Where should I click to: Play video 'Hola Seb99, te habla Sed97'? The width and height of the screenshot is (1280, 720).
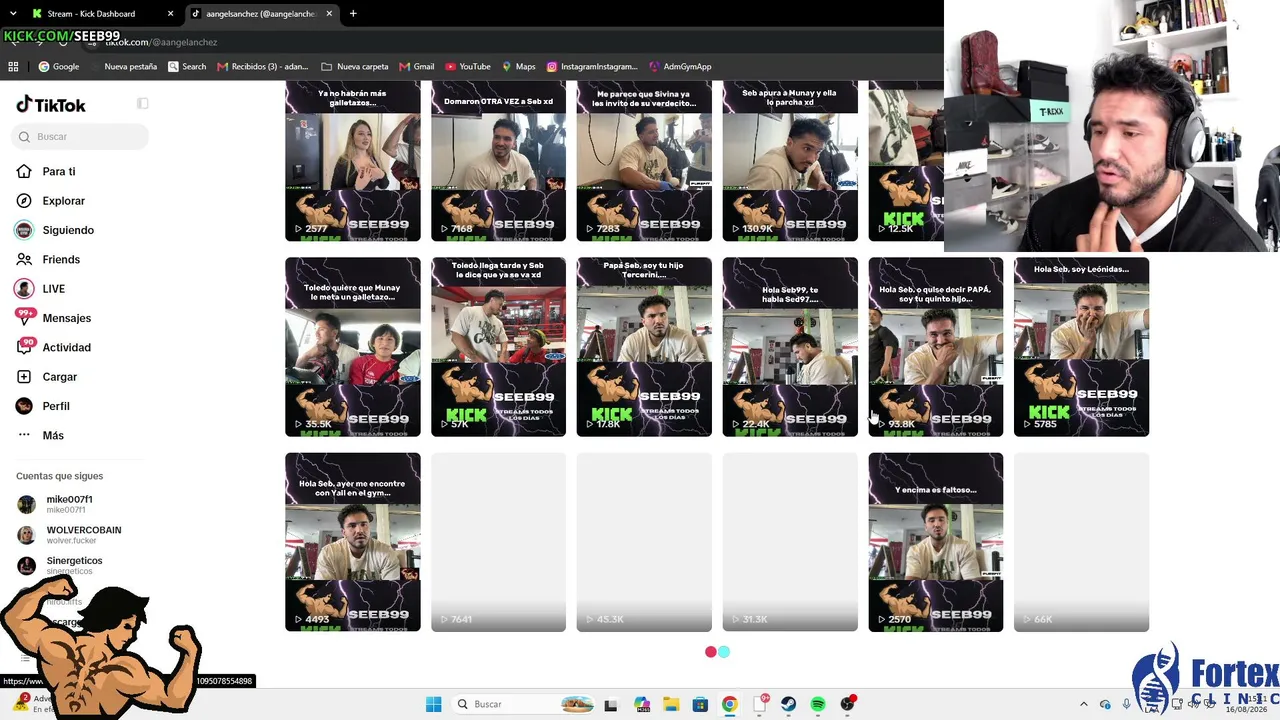point(790,347)
